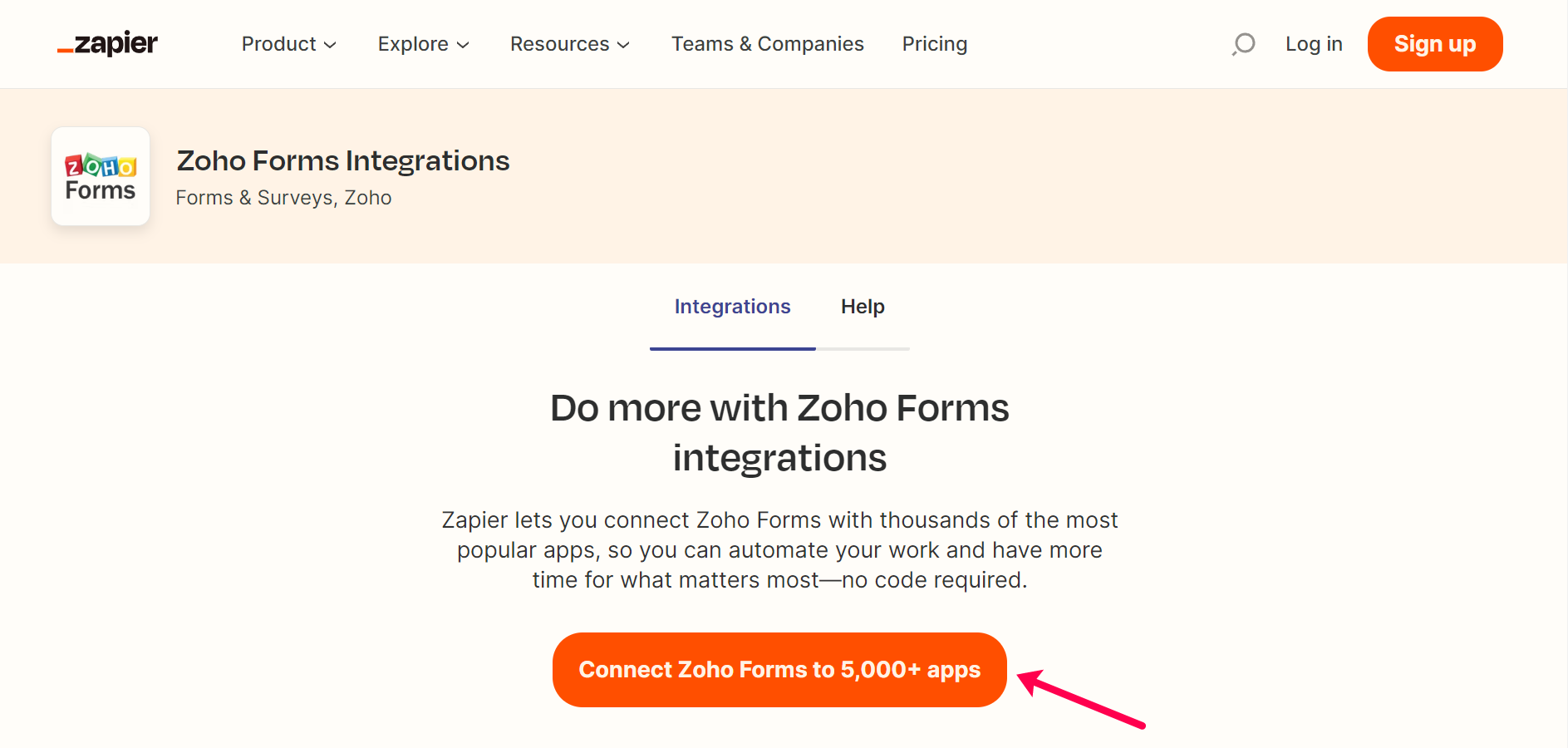The width and height of the screenshot is (1568, 748).
Task: Open the Explore dropdown
Action: (423, 44)
